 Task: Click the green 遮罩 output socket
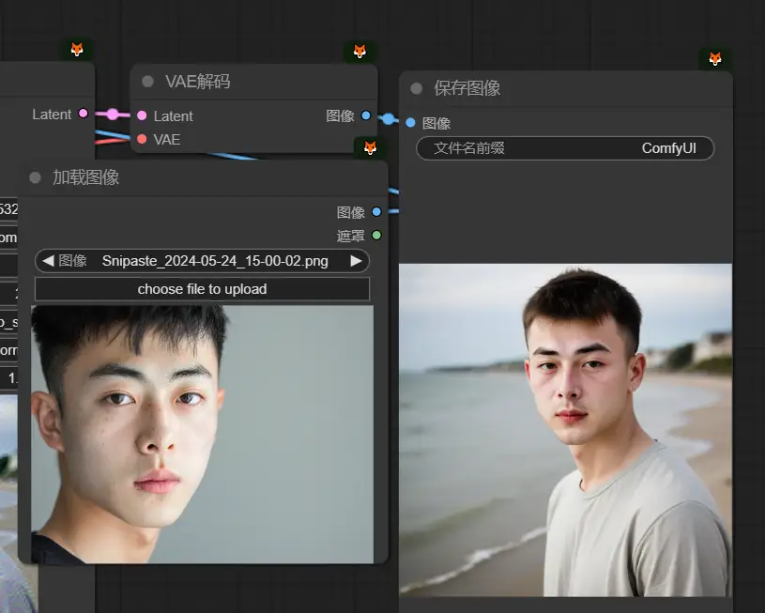click(x=377, y=235)
